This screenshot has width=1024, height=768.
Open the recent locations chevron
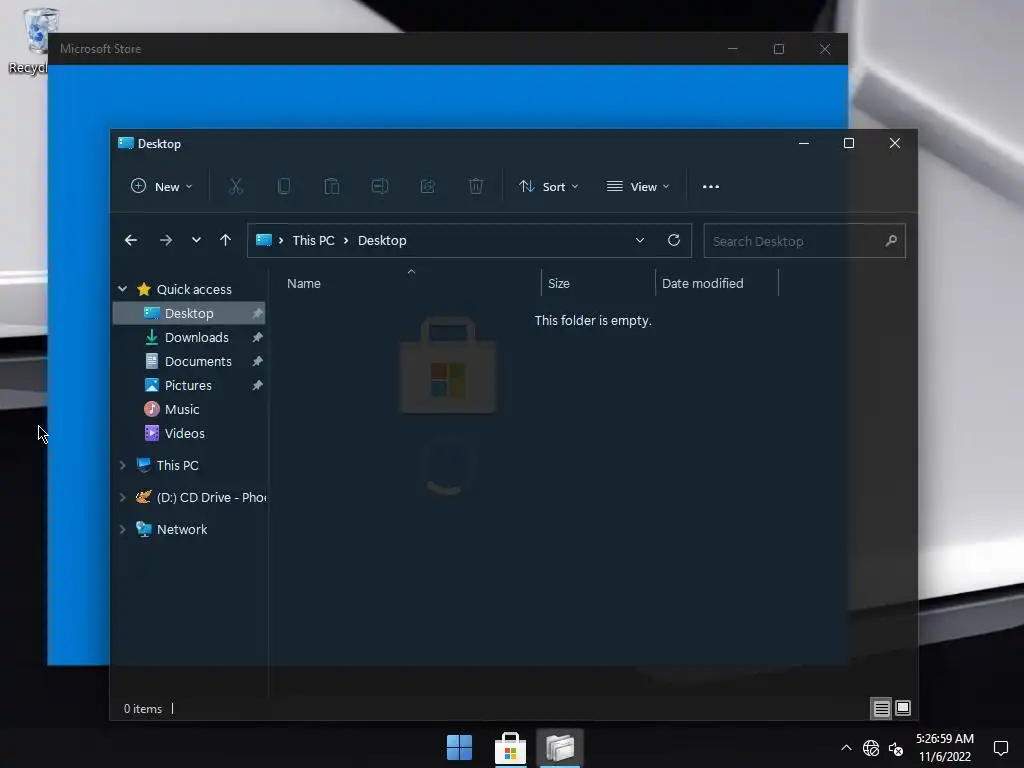tap(196, 240)
